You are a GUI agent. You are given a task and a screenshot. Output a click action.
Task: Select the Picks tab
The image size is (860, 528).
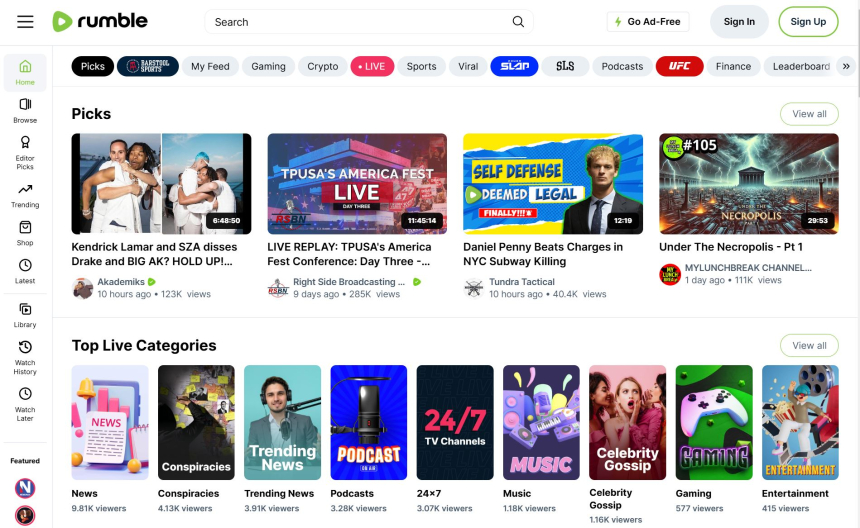click(x=93, y=66)
